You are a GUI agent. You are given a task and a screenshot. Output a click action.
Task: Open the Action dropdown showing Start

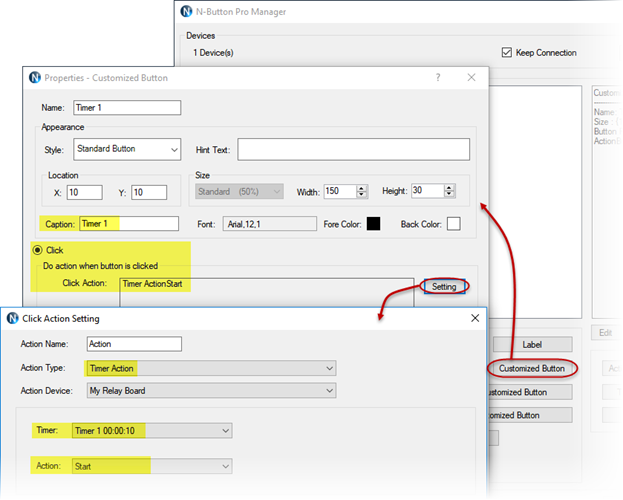(152, 466)
